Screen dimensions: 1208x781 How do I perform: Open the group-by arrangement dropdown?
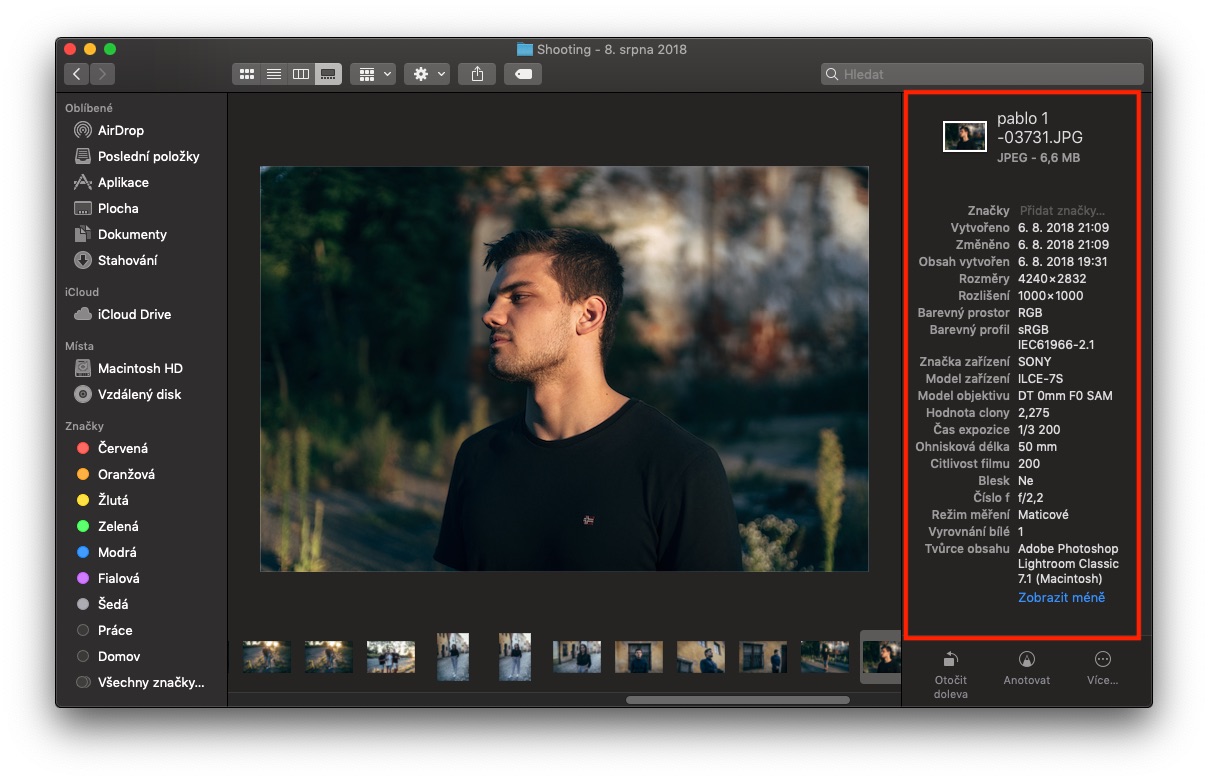(x=373, y=74)
